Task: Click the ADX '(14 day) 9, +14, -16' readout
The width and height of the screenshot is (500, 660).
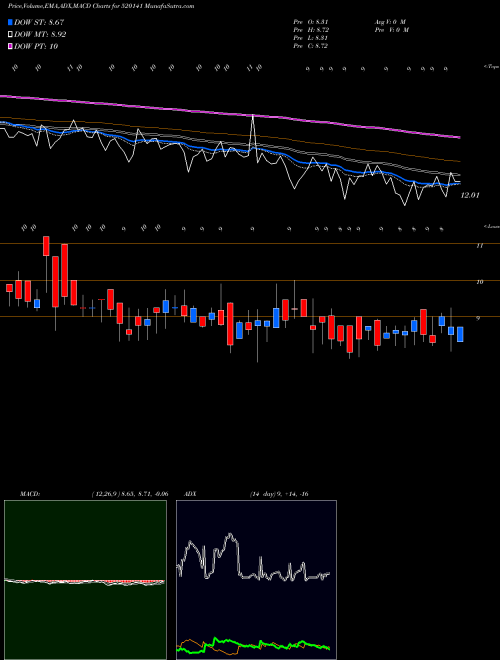Action: (x=279, y=494)
